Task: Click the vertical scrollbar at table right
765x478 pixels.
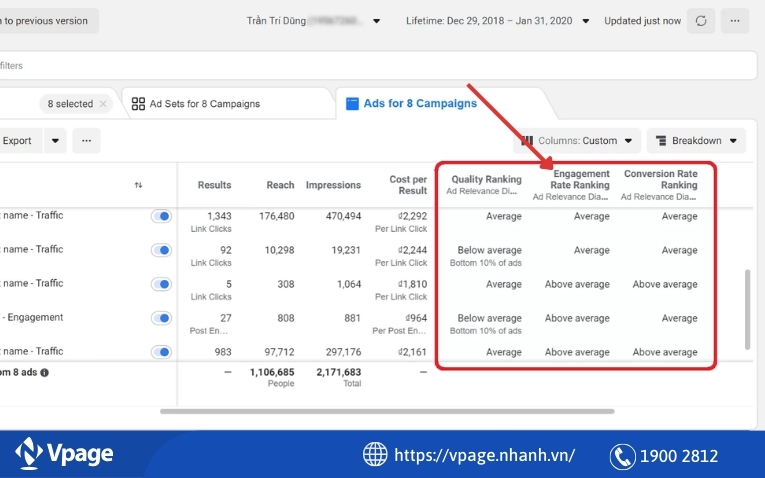Action: [747, 309]
